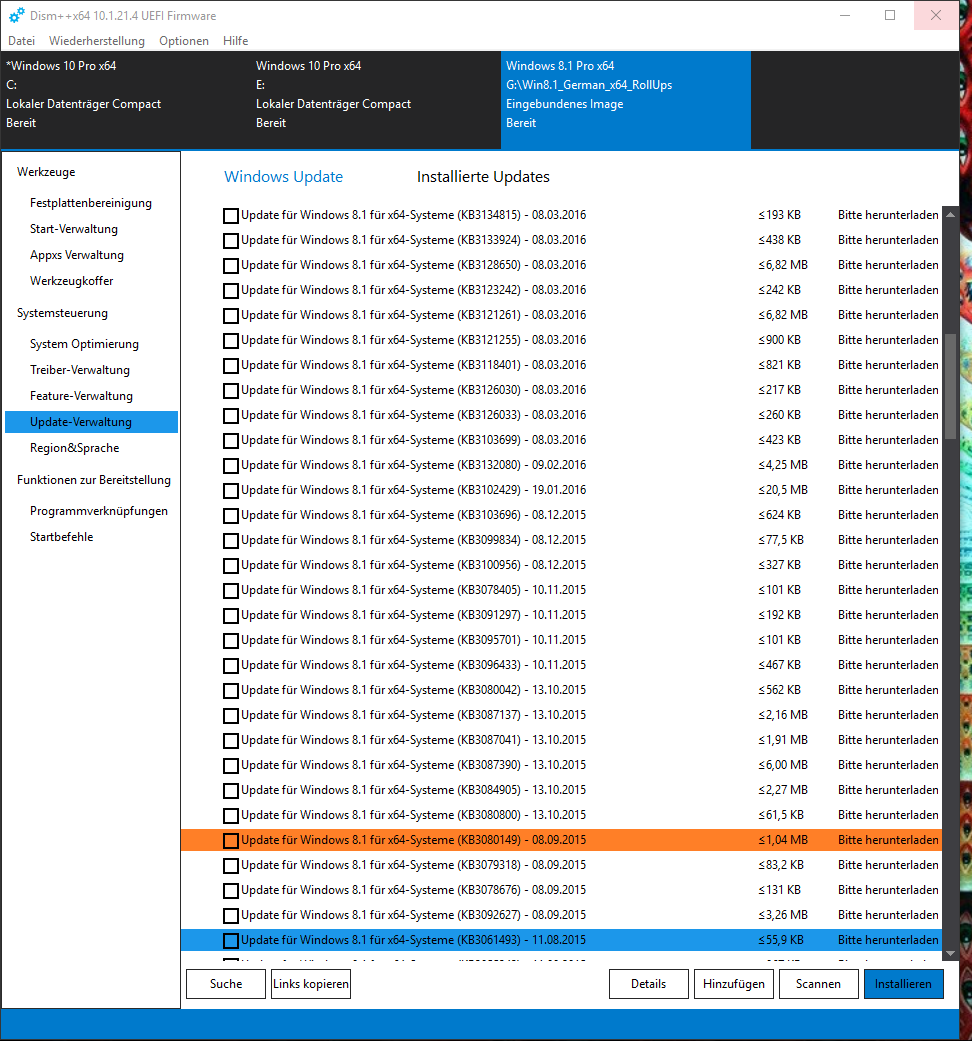Click the Installieren button

(x=903, y=984)
